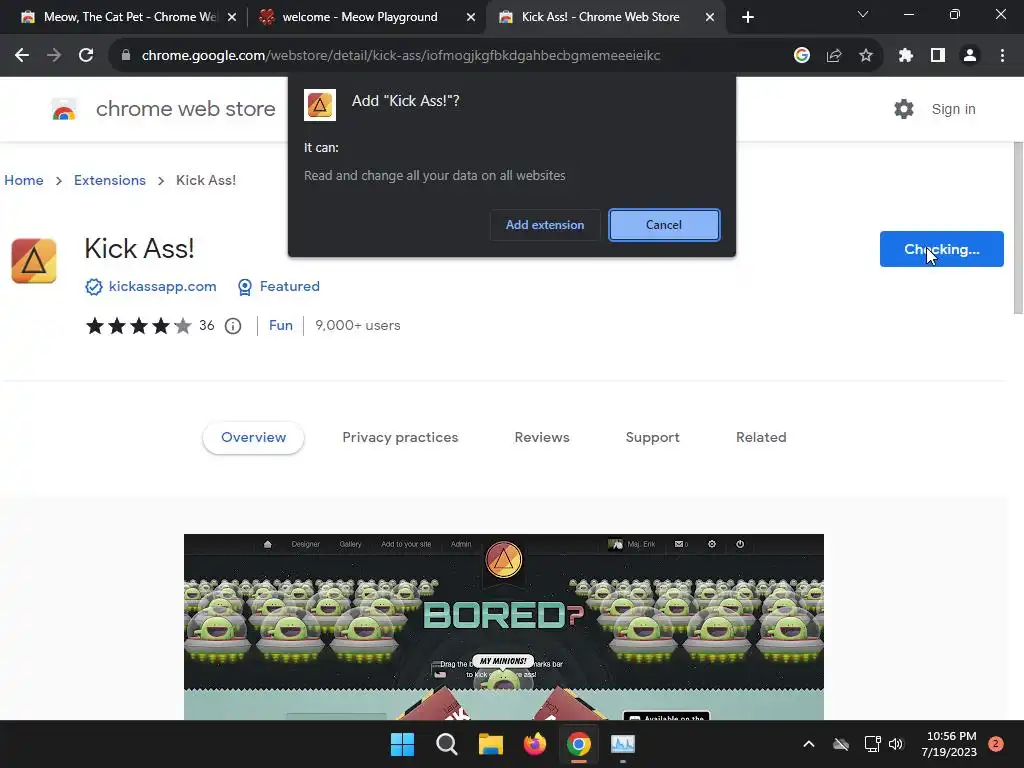Open the Windows Start menu
The width and height of the screenshot is (1024, 768).
402,744
